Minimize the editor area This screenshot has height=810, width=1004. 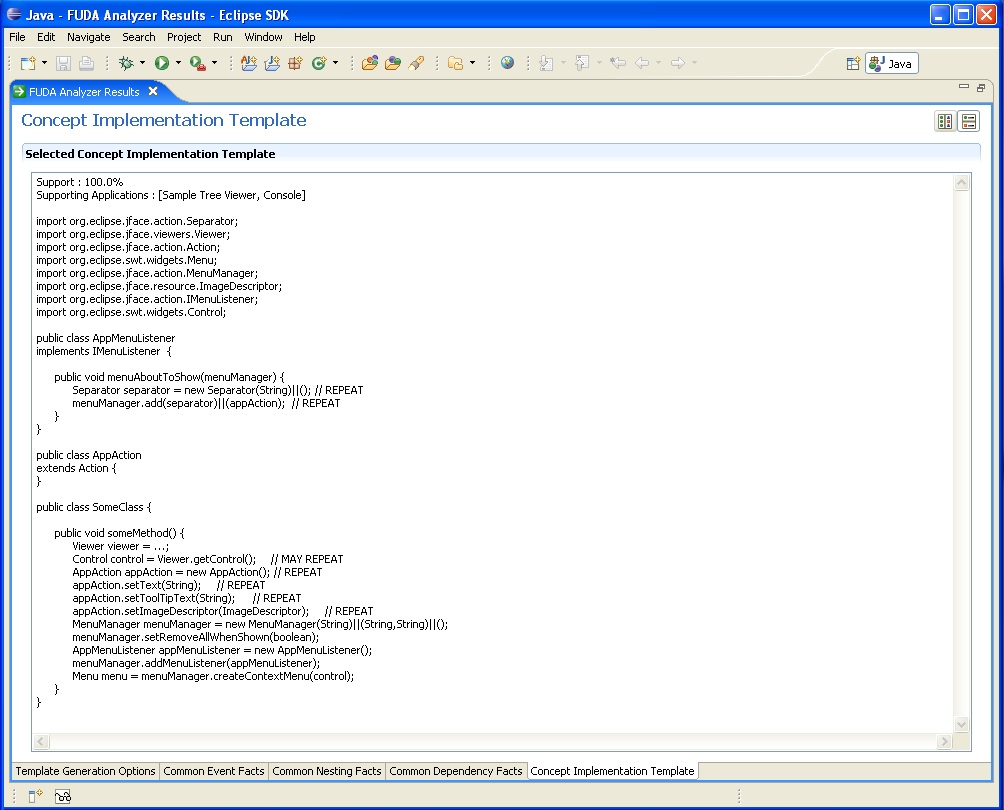pos(964,86)
